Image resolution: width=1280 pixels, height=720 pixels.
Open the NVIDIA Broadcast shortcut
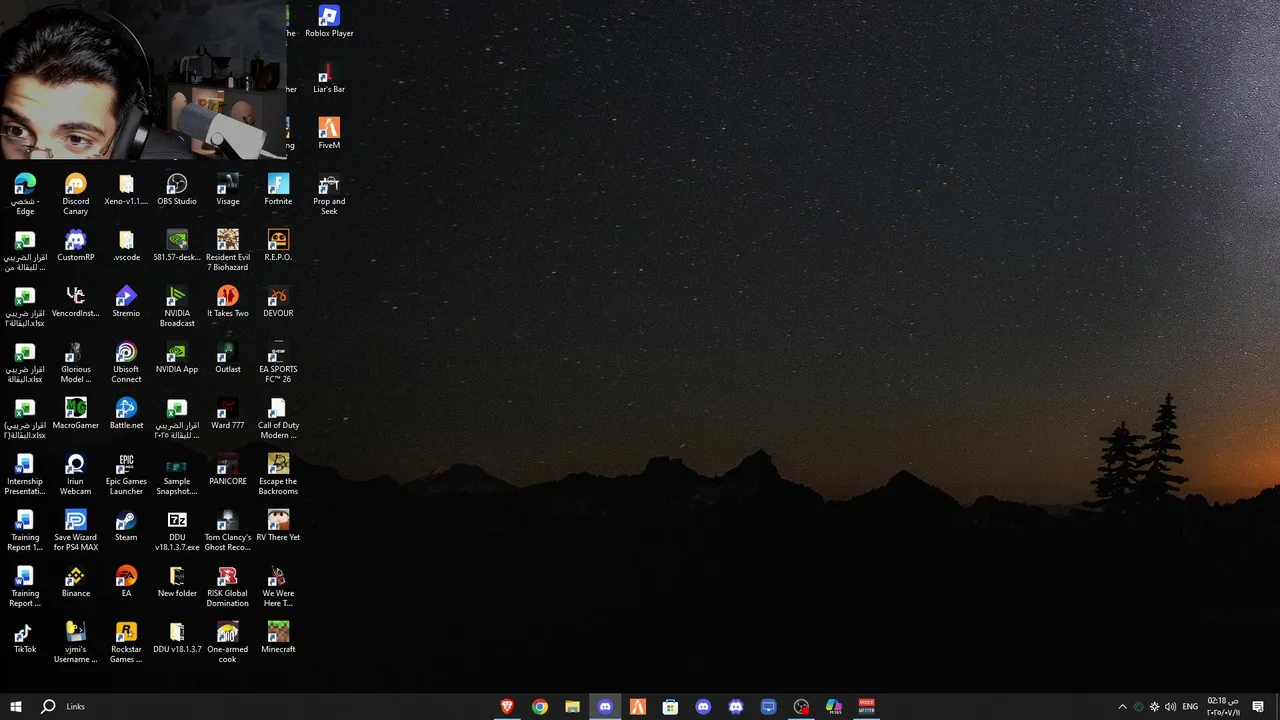[x=177, y=307]
